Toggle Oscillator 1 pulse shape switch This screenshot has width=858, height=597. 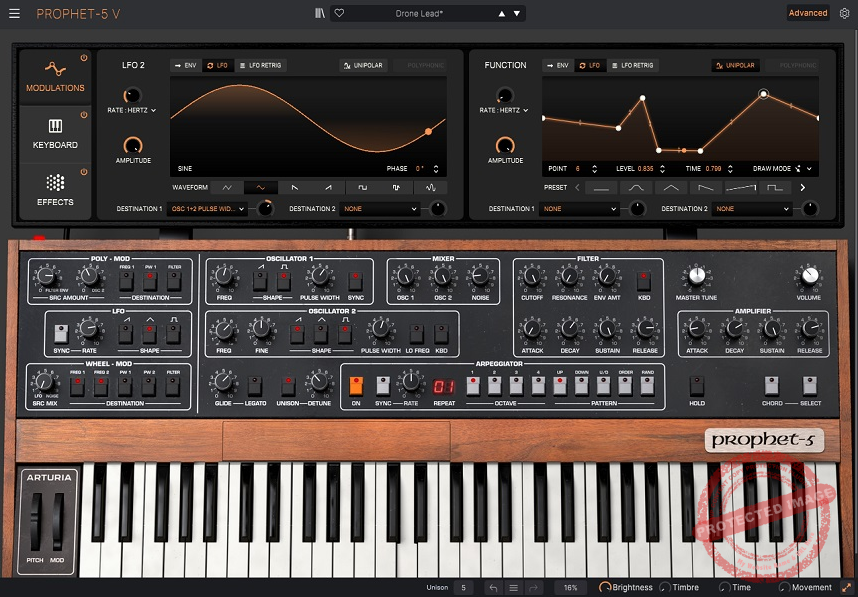point(283,280)
